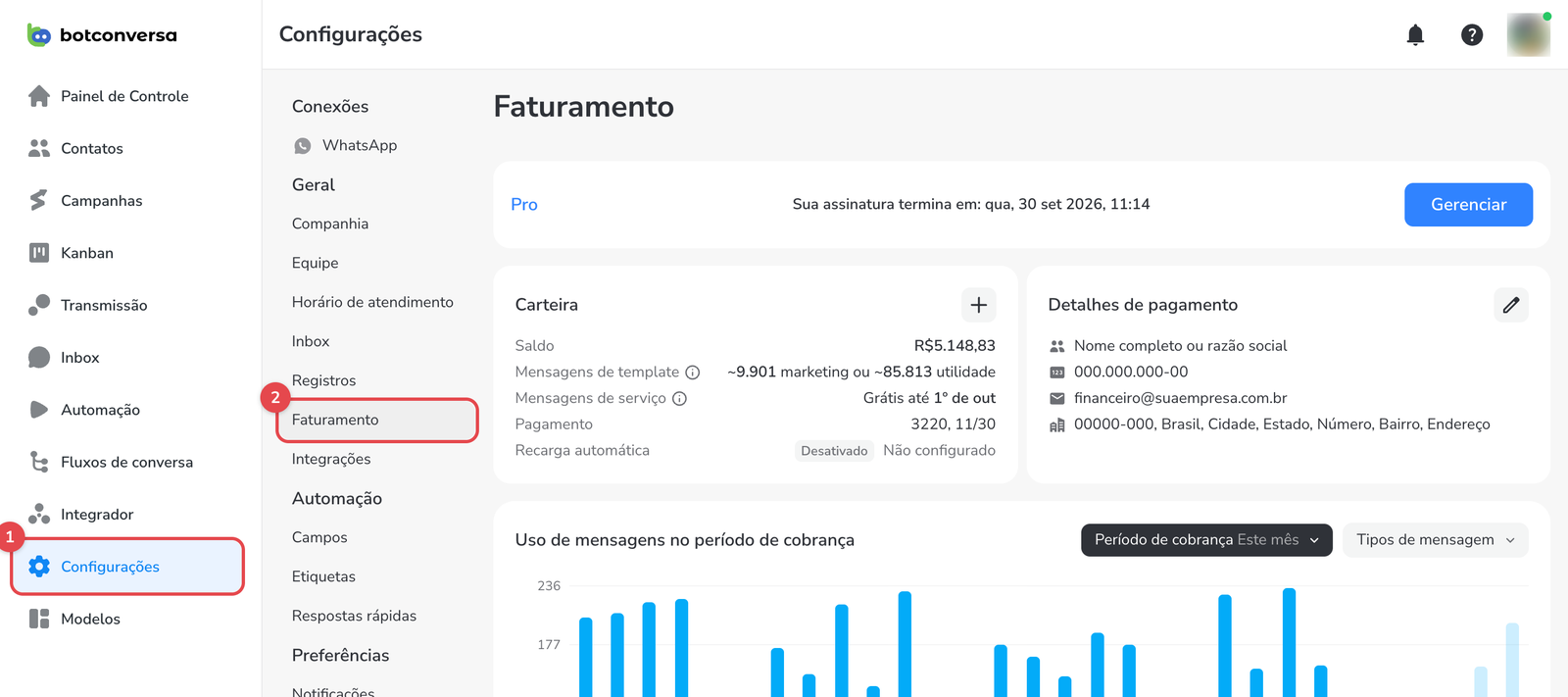Click the subscription end date text
The width and height of the screenshot is (1568, 697).
tap(971, 204)
